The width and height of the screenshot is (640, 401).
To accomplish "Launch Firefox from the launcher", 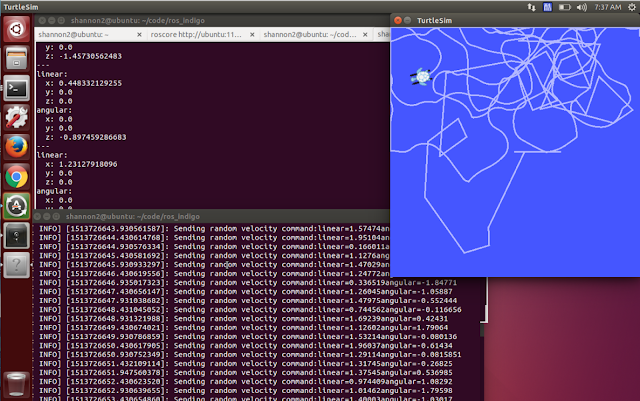I will coord(16,147).
